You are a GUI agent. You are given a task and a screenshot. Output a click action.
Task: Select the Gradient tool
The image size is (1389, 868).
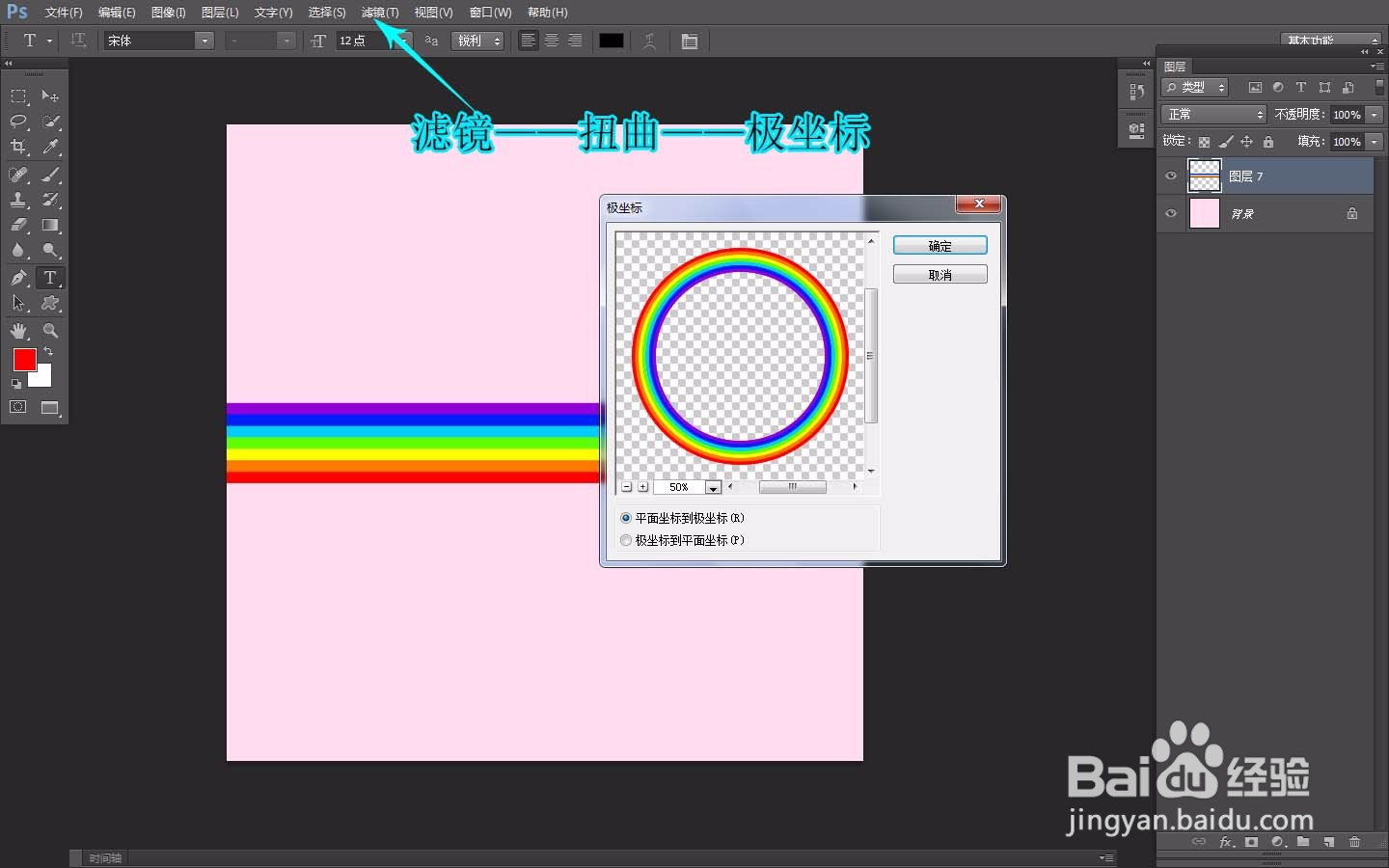coord(50,225)
